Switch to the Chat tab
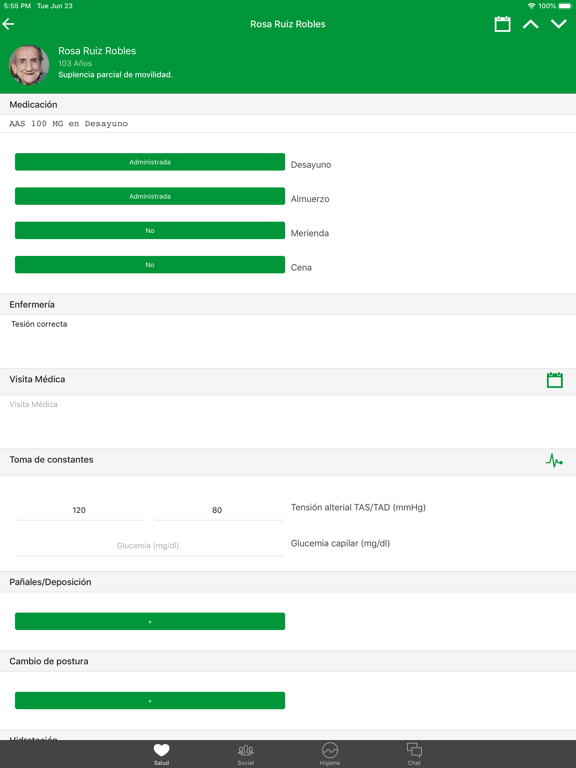Image resolution: width=576 pixels, height=768 pixels. click(414, 754)
